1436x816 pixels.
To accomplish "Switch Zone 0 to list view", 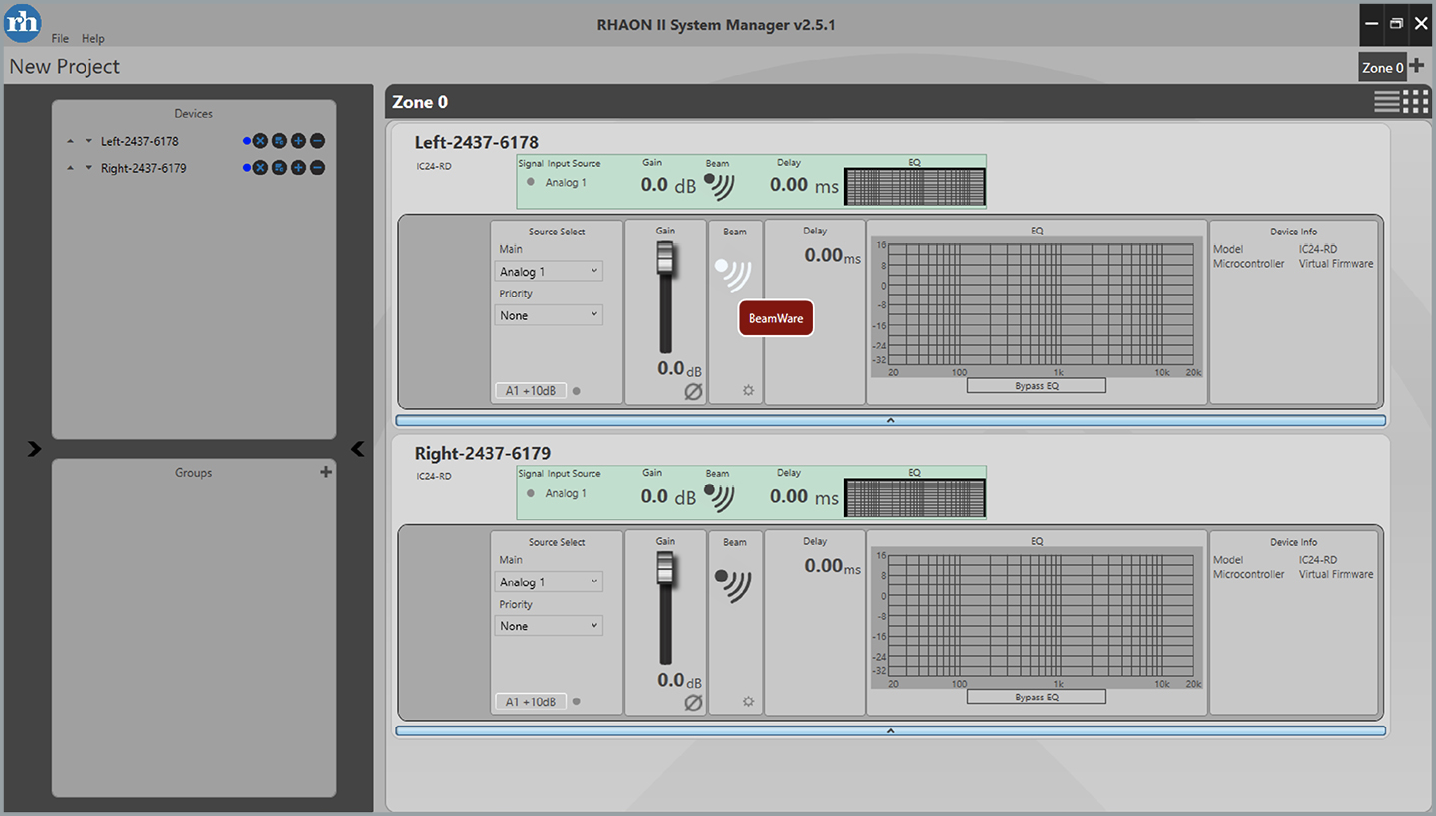I will pos(1386,101).
